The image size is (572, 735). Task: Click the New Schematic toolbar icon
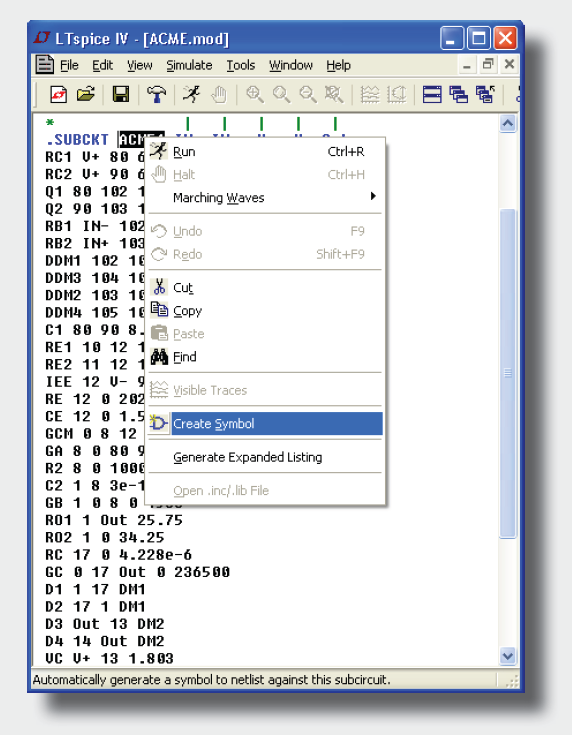tap(59, 95)
